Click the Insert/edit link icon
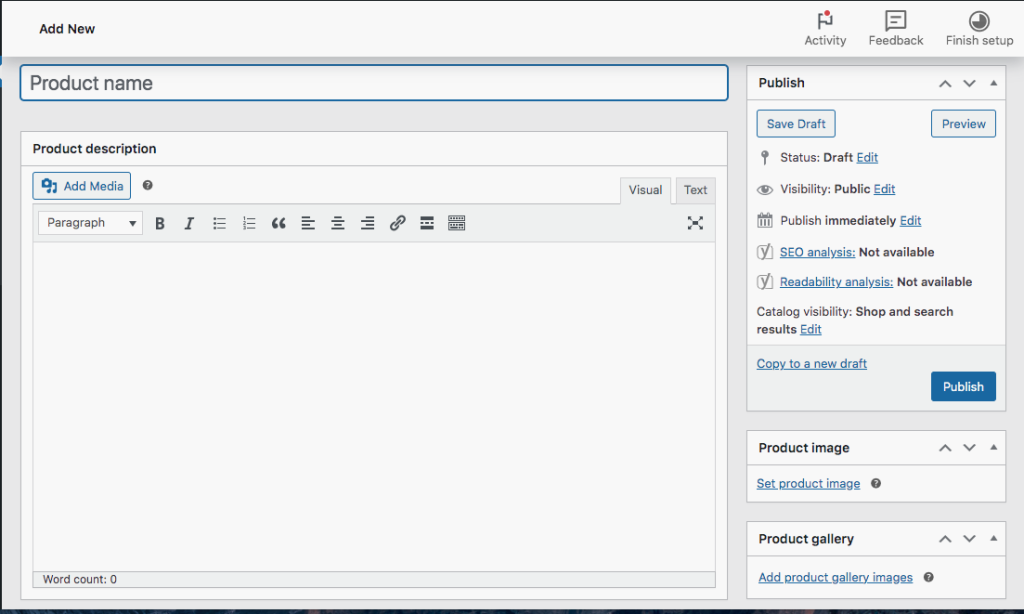Image resolution: width=1024 pixels, height=614 pixels. click(397, 223)
